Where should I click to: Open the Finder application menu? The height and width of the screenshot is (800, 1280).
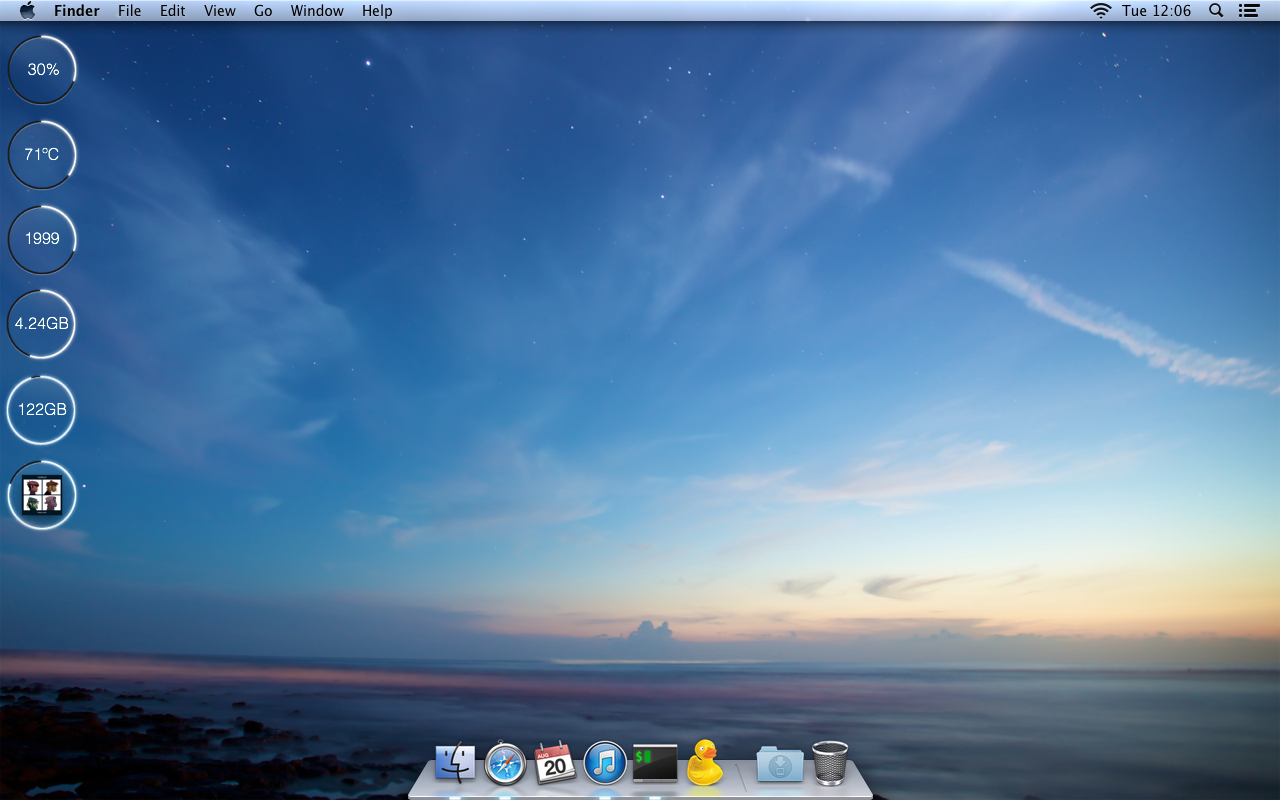(x=77, y=11)
